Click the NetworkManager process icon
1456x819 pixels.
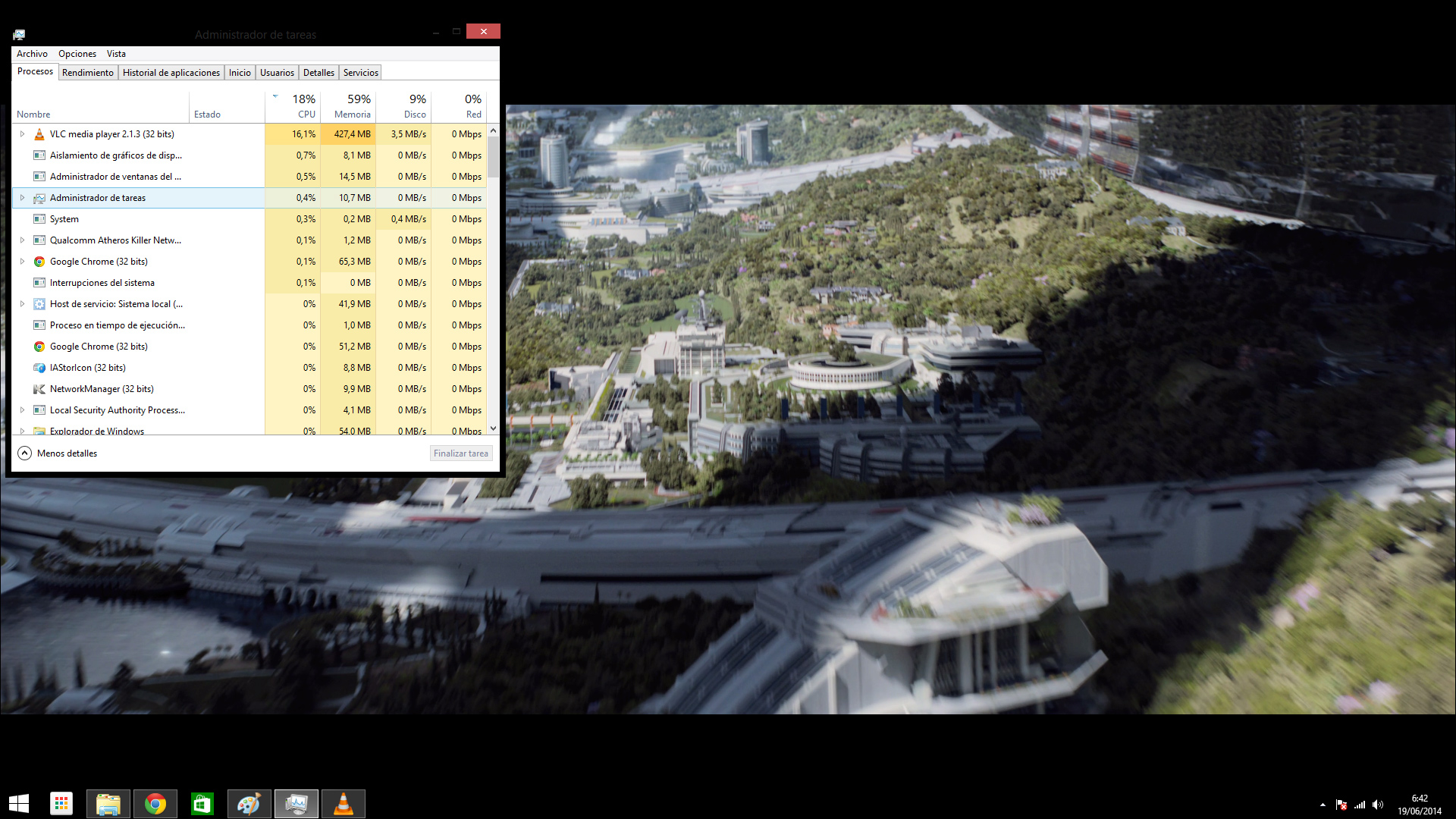(x=39, y=389)
